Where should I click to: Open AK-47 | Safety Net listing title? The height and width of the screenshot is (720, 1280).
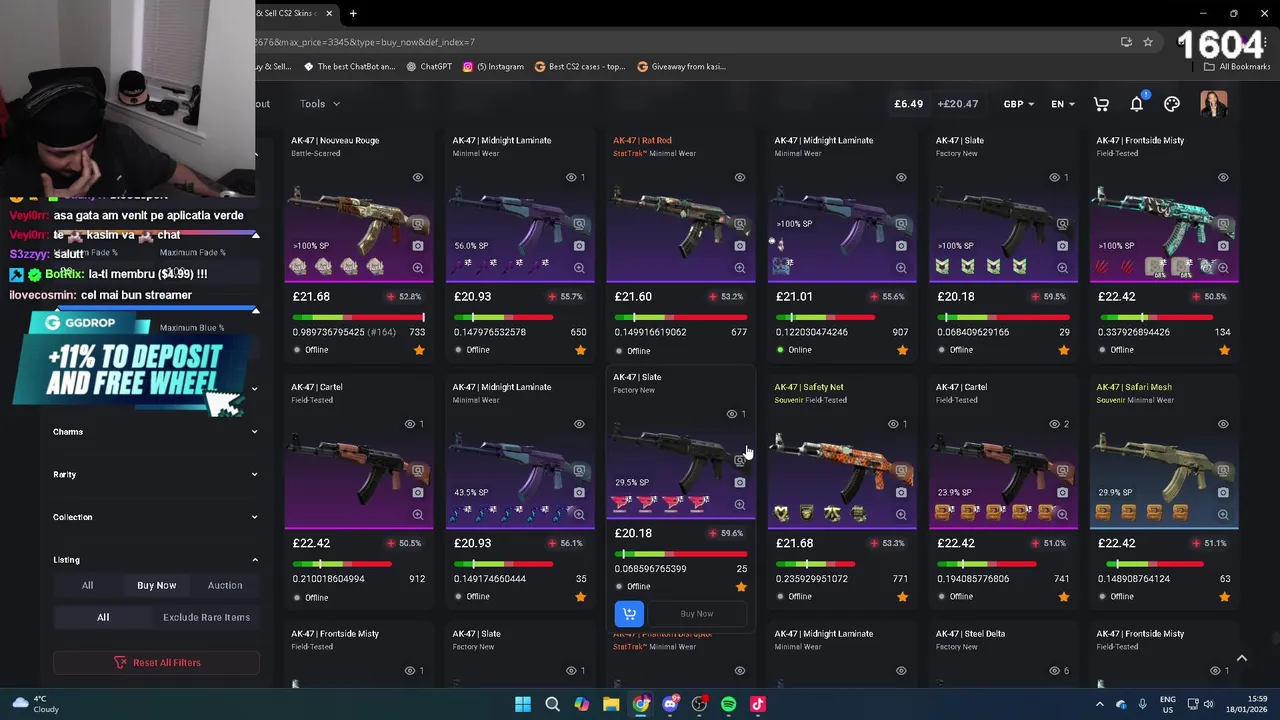point(808,387)
